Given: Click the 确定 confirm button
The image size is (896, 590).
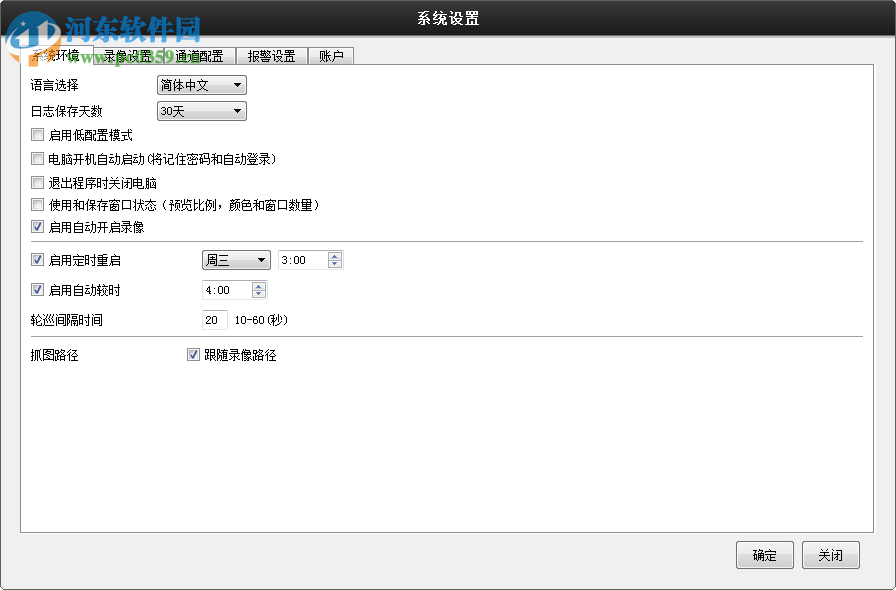Looking at the screenshot, I should (764, 555).
